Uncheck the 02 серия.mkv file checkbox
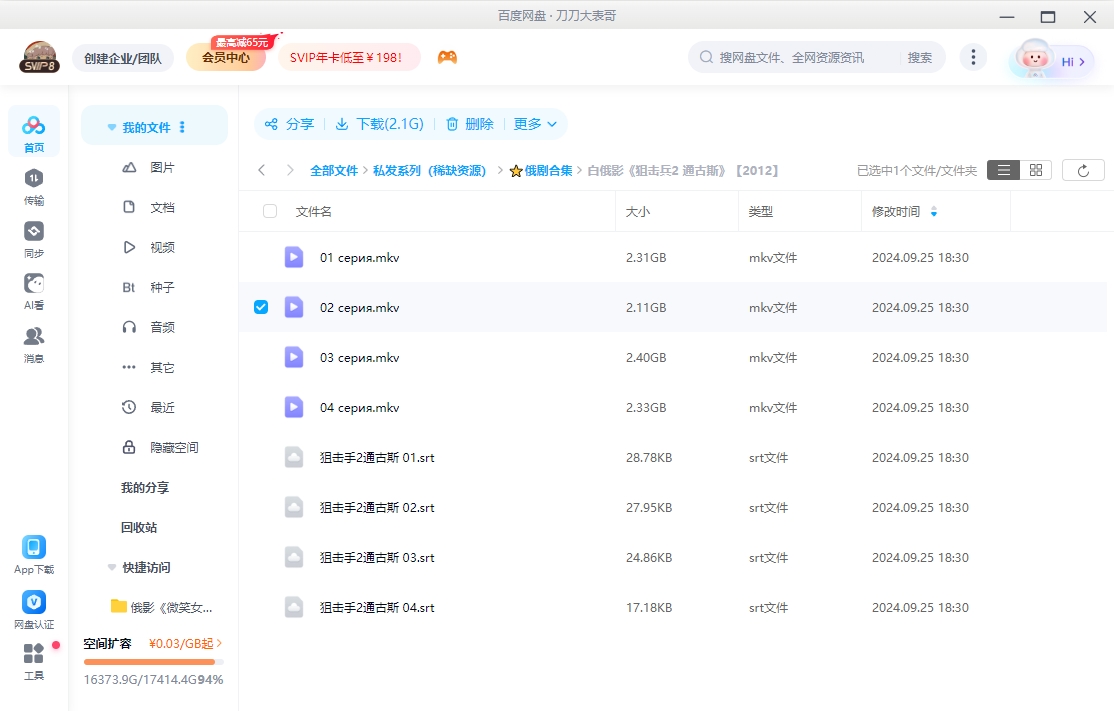 (x=260, y=307)
